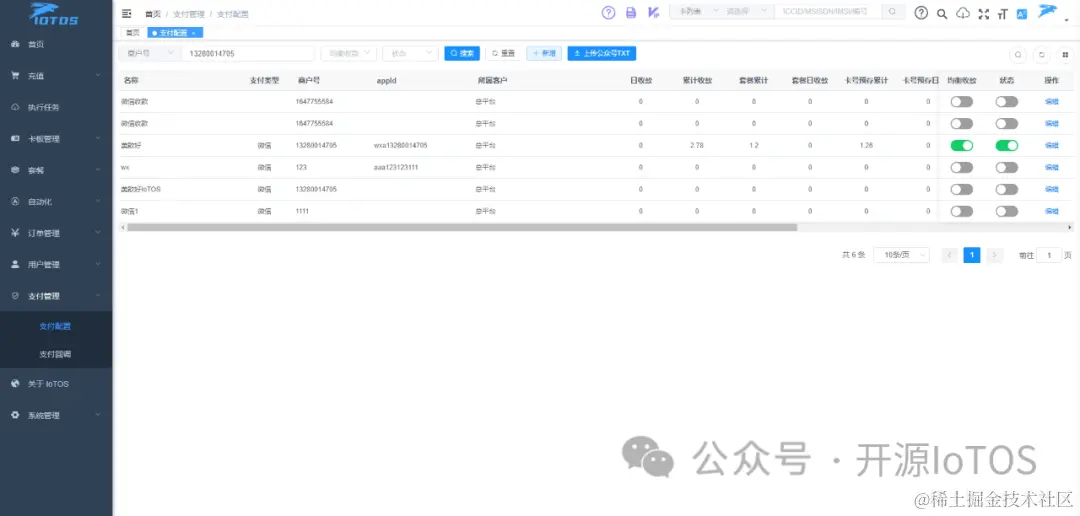Screen dimensions: 1080x516
Task: Expand the 订单管理 sidebar menu
Action: [55, 233]
